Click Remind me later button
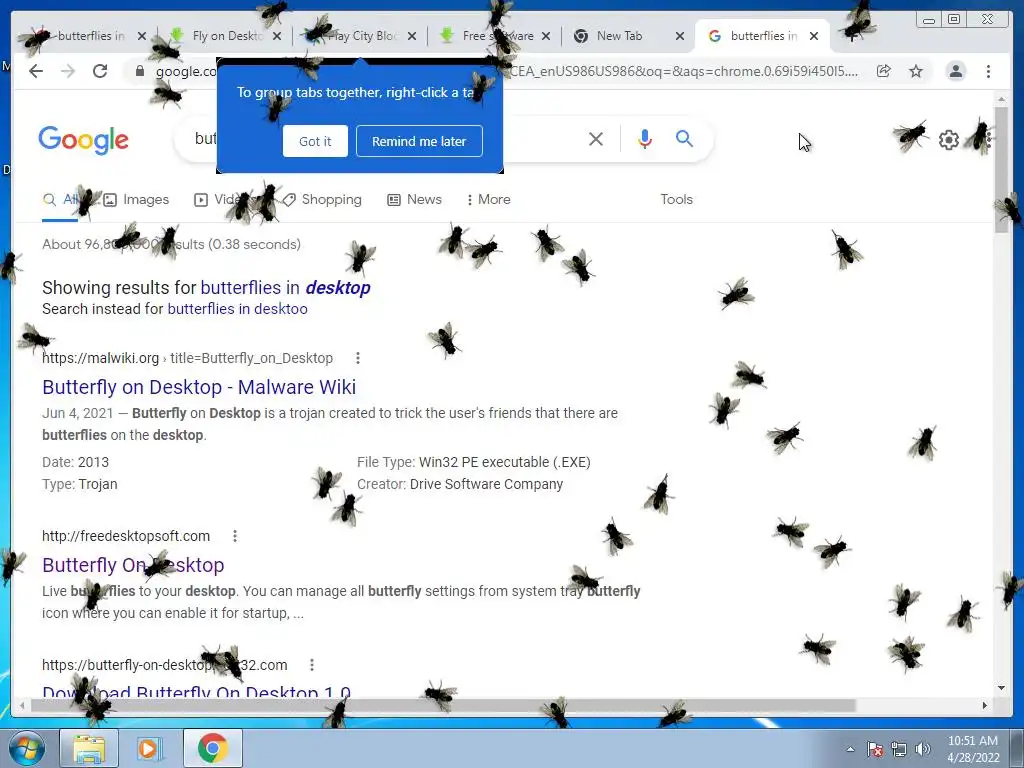 point(419,141)
